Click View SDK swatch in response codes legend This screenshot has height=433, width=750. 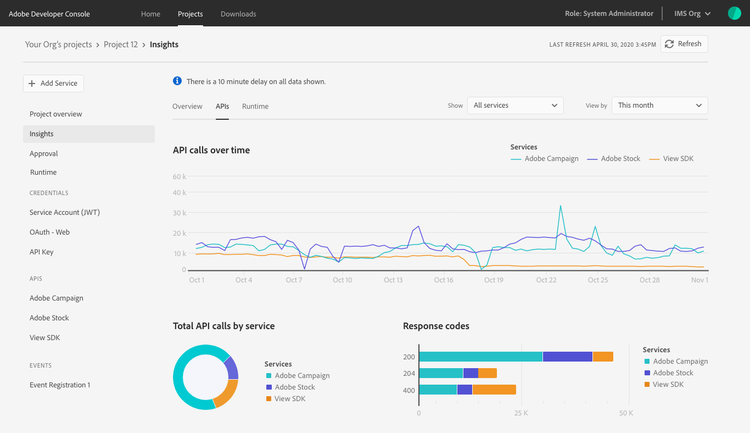pyautogui.click(x=647, y=384)
